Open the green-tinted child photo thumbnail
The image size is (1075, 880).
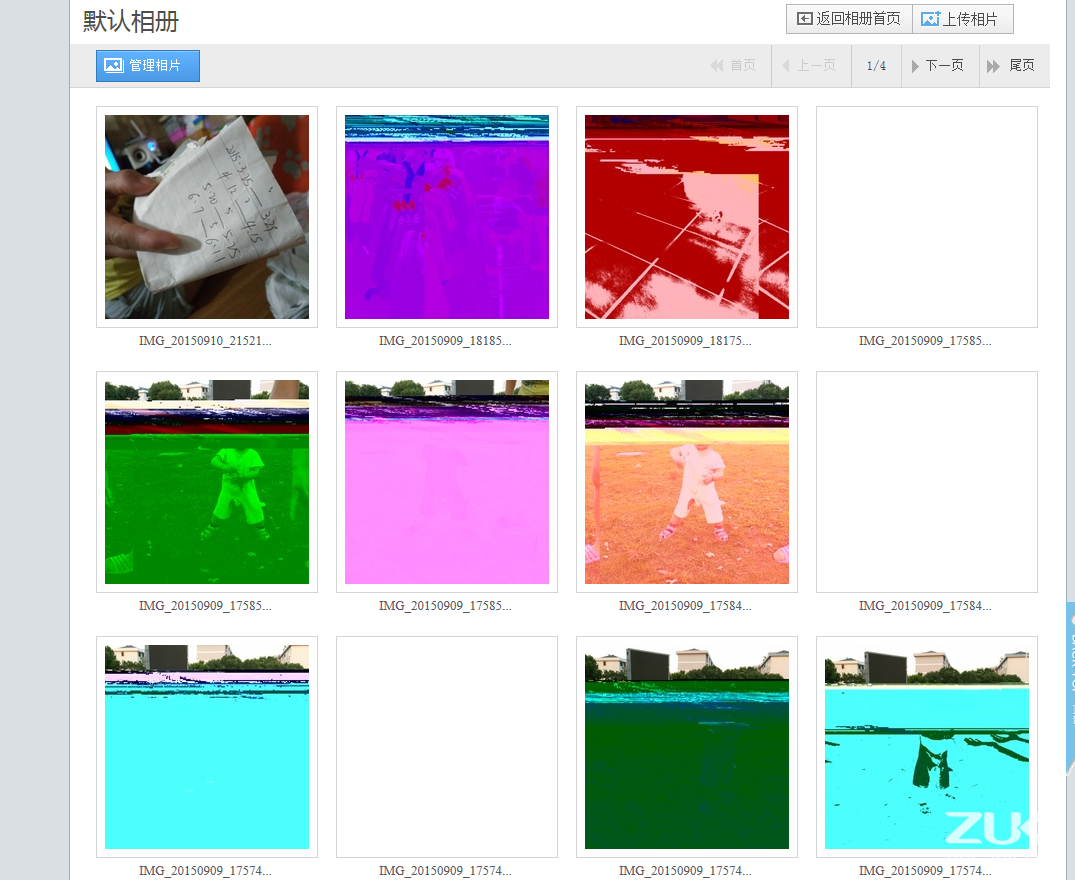207,482
